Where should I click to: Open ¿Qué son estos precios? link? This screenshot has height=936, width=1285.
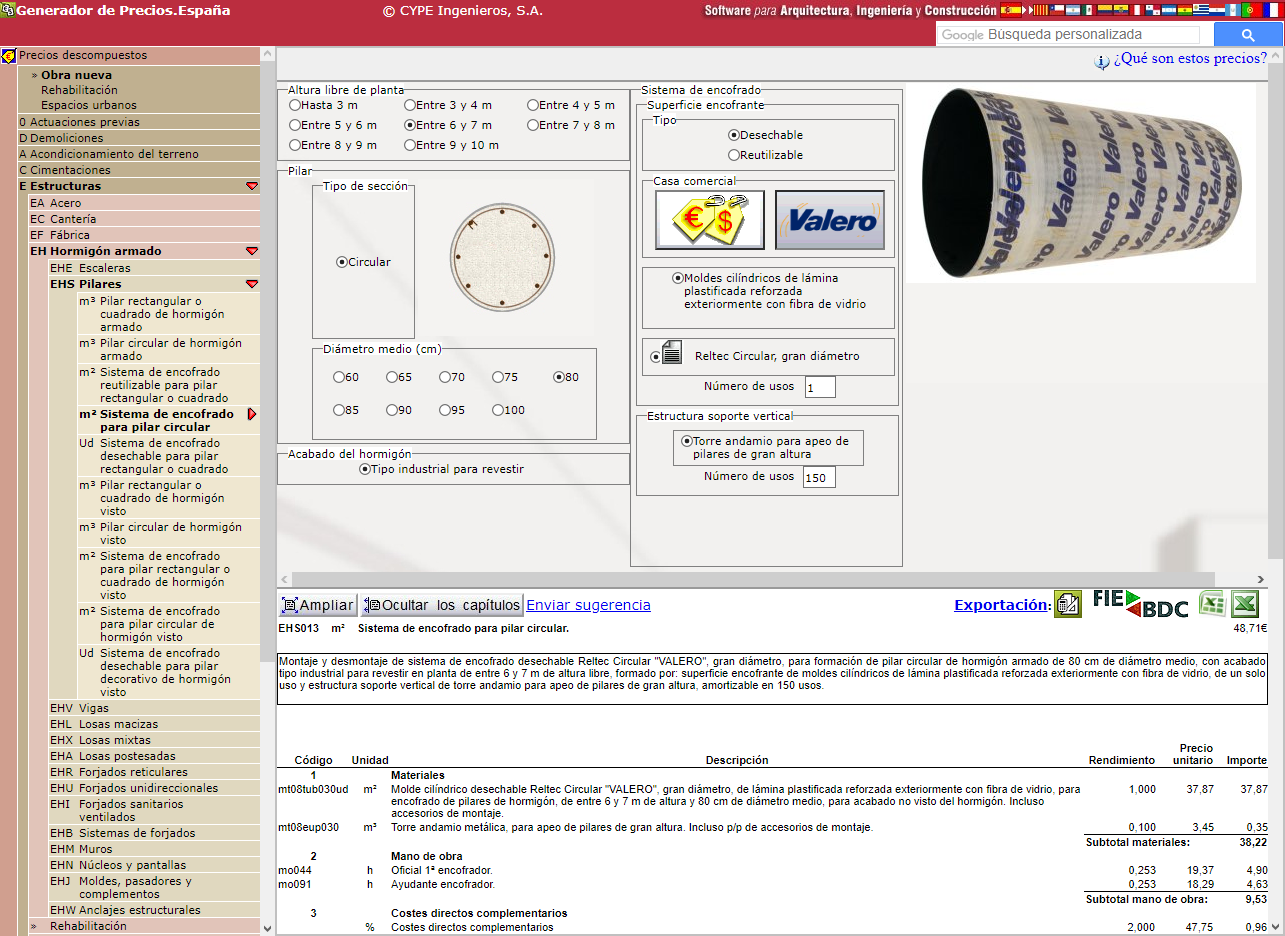click(1191, 58)
